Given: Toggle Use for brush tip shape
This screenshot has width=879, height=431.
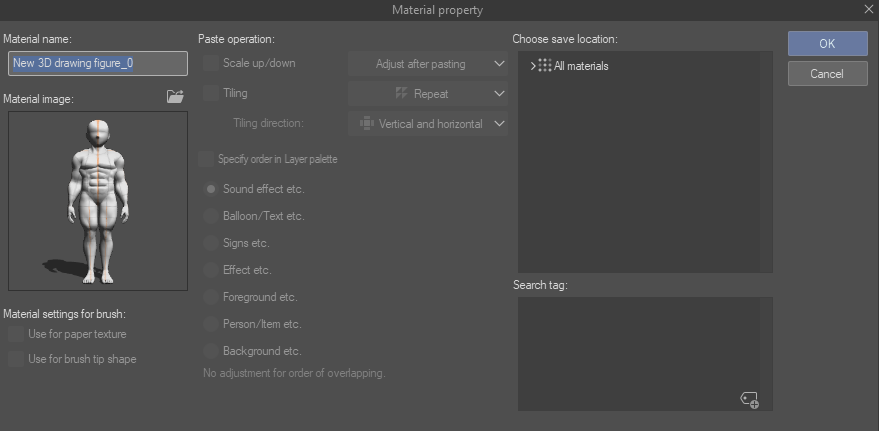Looking at the screenshot, I should tap(15, 359).
